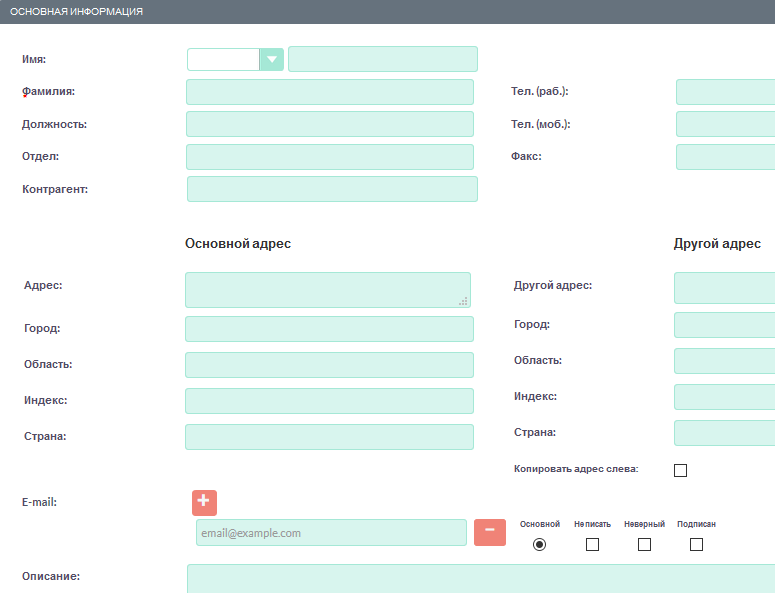
Task: Toggle Копировать адрес слева checkbox
Action: tap(680, 470)
